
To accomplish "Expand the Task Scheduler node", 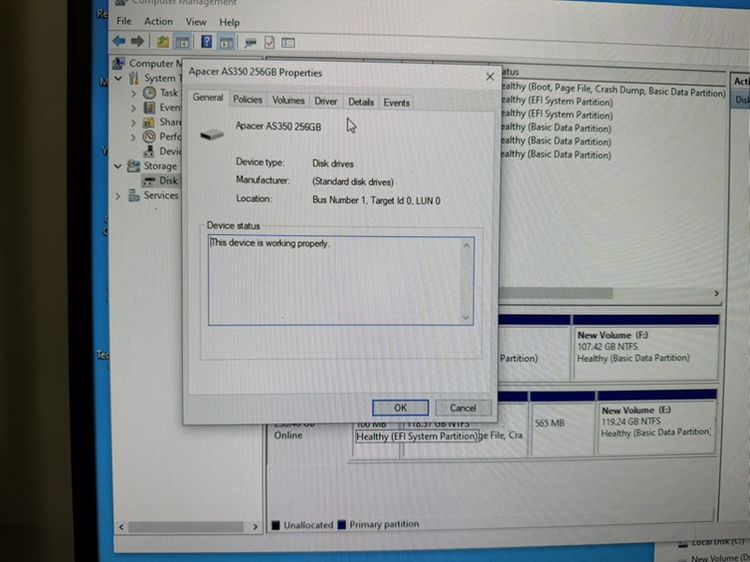I will 133,93.
